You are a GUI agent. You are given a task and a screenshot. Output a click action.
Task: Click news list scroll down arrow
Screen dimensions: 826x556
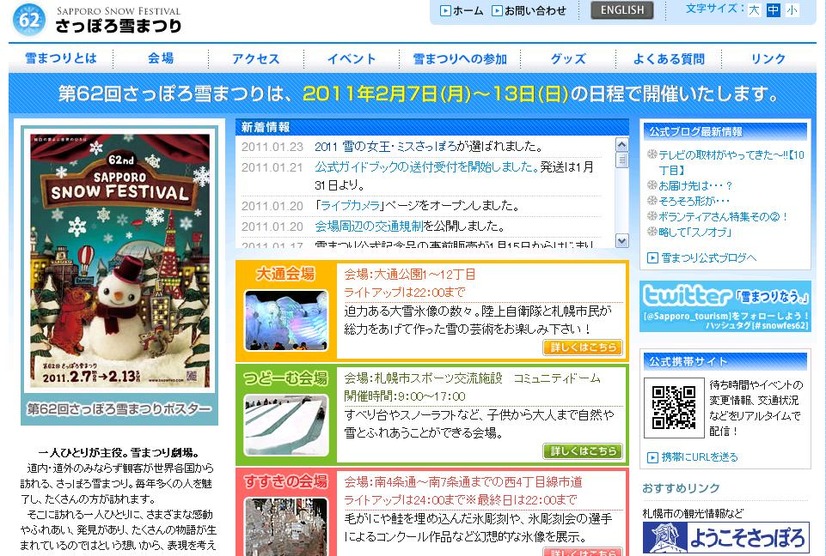point(622,241)
